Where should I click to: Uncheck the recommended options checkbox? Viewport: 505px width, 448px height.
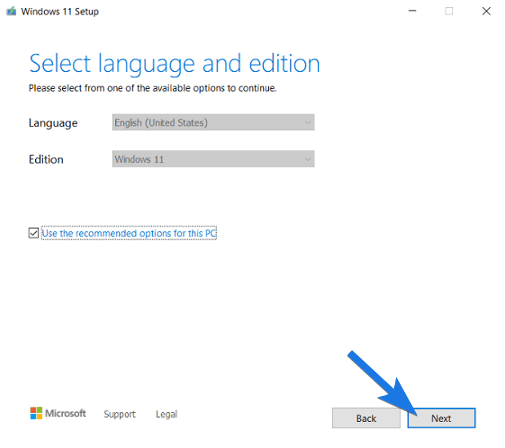click(33, 233)
